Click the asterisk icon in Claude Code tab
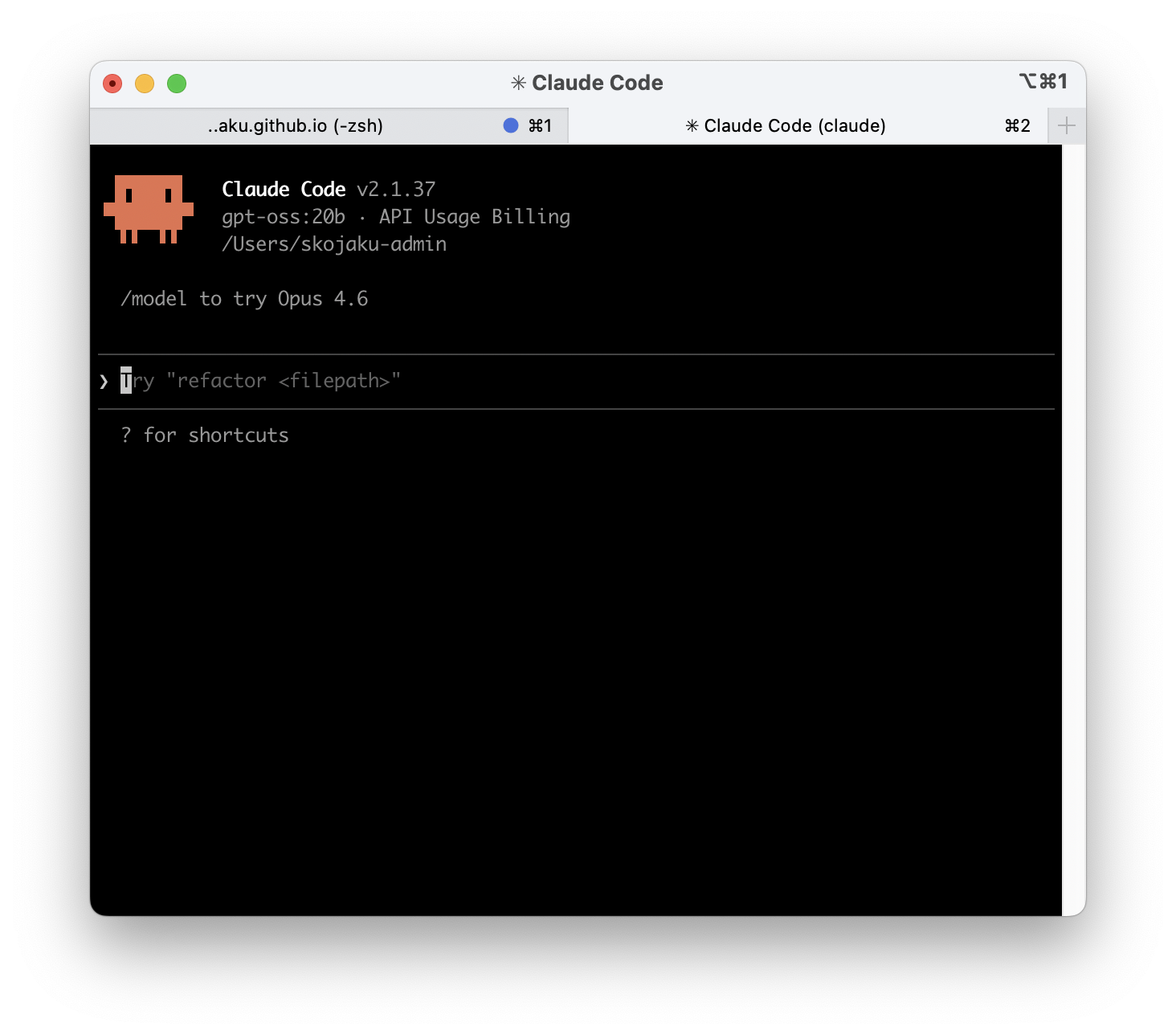Screen dimensions: 1176x1035 pyautogui.click(x=692, y=126)
